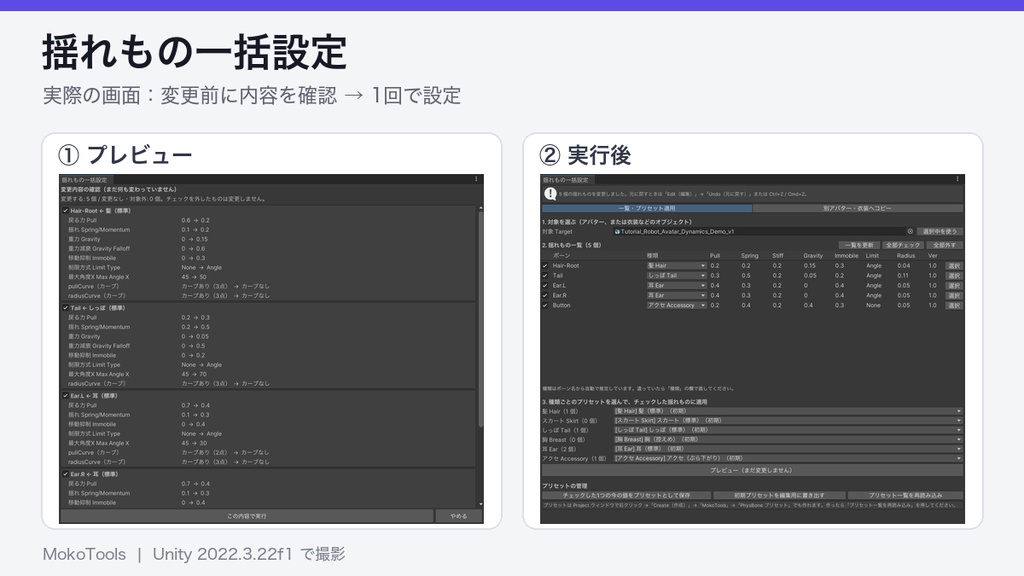Uncheck Ear.R ← 耳 in the preview

[65, 474]
